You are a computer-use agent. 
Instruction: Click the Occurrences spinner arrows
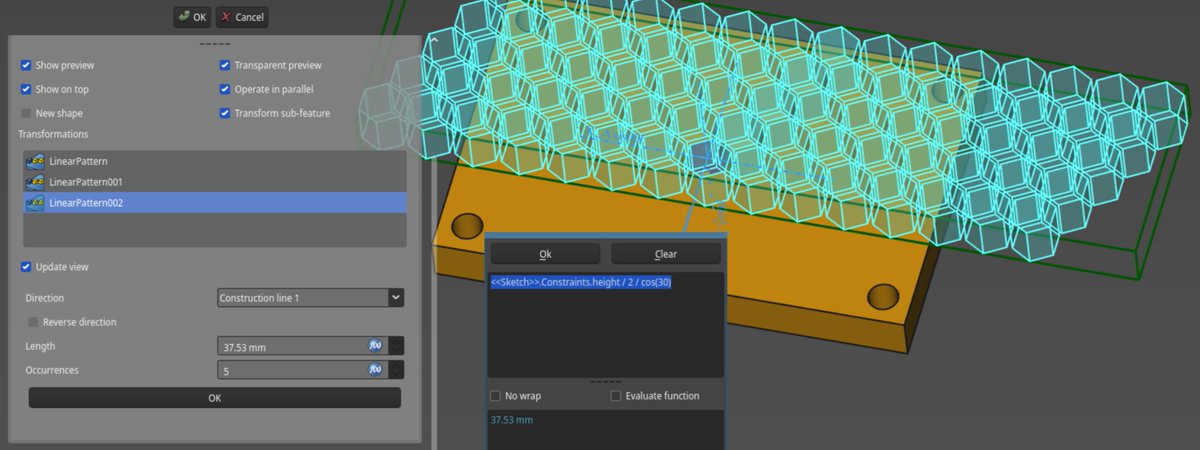click(x=397, y=370)
